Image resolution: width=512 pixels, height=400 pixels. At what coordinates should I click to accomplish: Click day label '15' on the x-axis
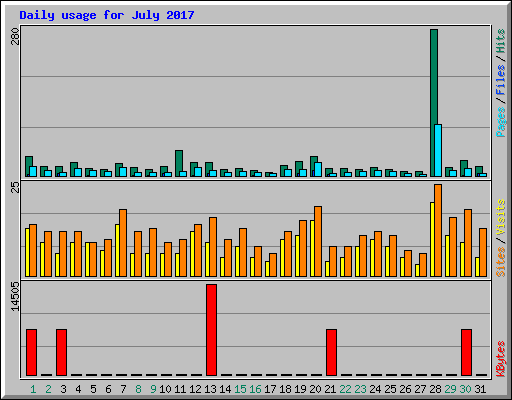point(240,389)
